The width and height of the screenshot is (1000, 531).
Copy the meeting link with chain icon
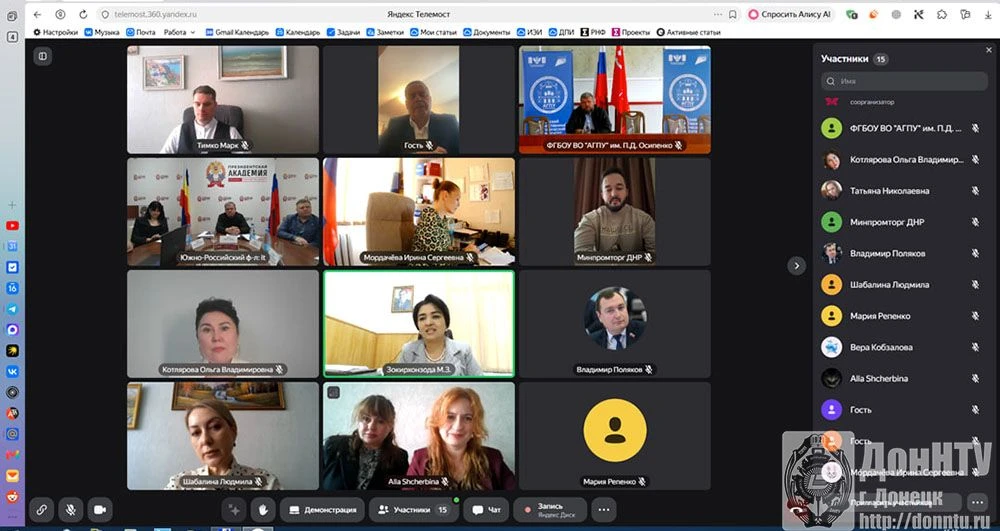tap(41, 510)
